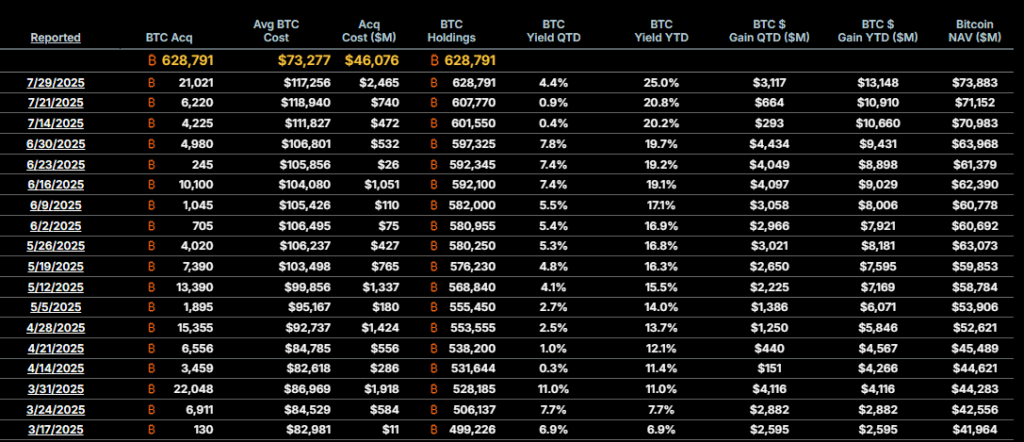The image size is (1024, 442).
Task: Click the $73,277 average cost total
Action: click(x=303, y=60)
